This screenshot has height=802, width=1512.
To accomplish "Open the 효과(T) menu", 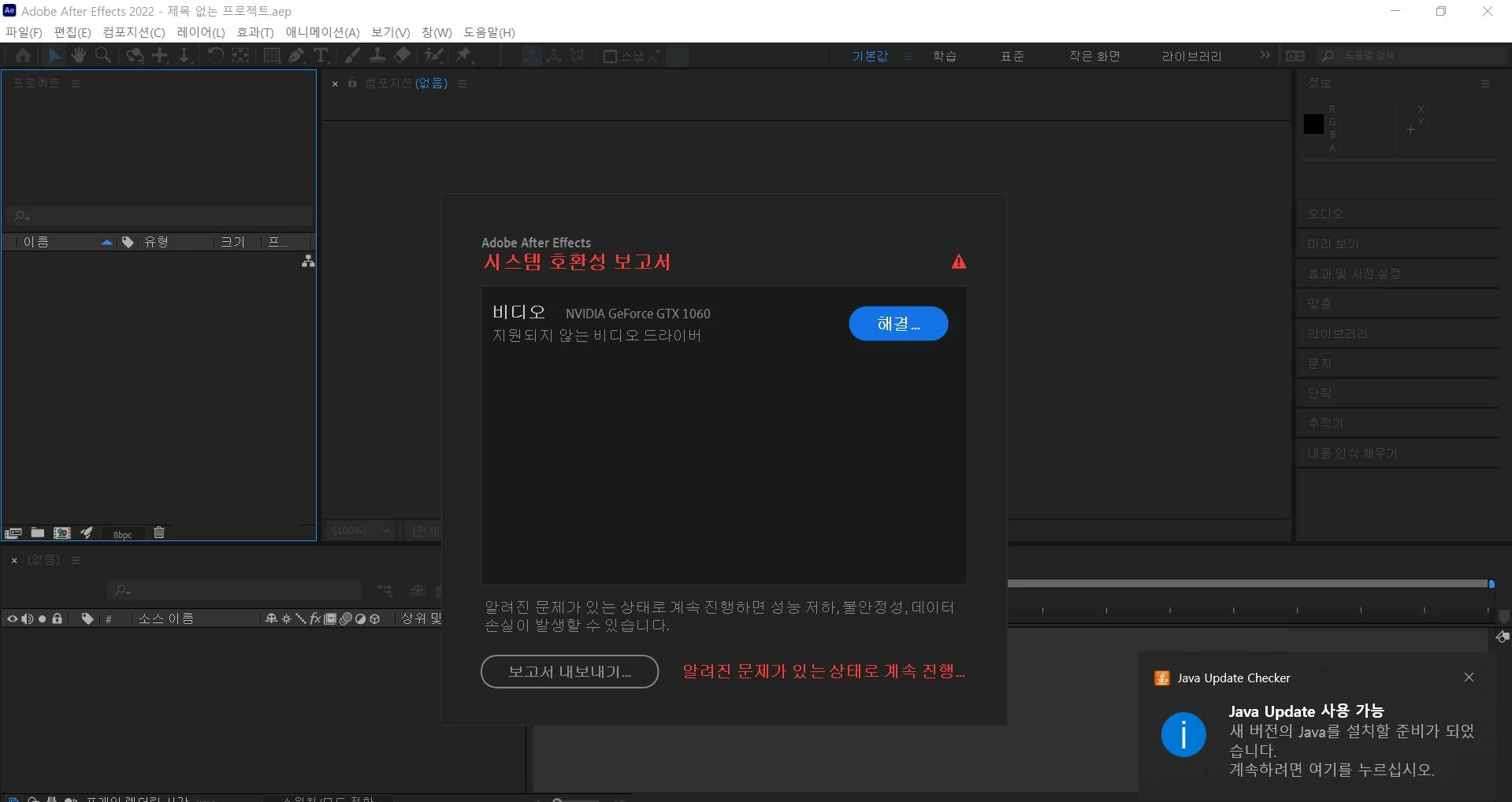I will pos(255,32).
